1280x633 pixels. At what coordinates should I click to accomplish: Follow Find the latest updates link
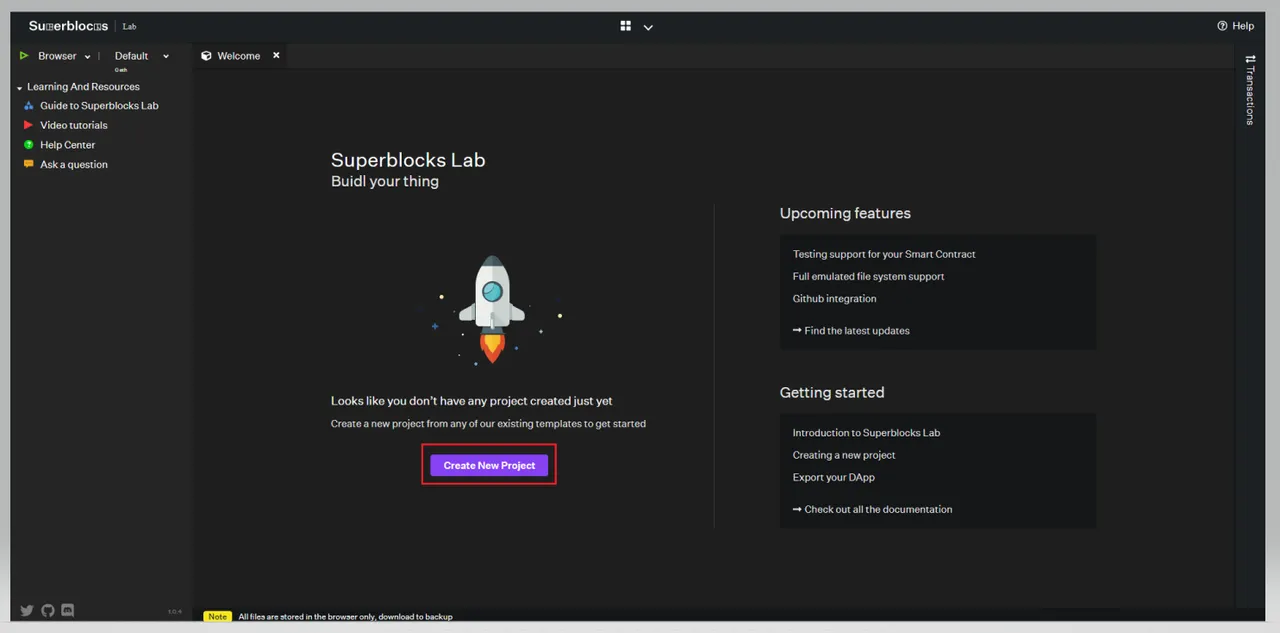point(851,330)
